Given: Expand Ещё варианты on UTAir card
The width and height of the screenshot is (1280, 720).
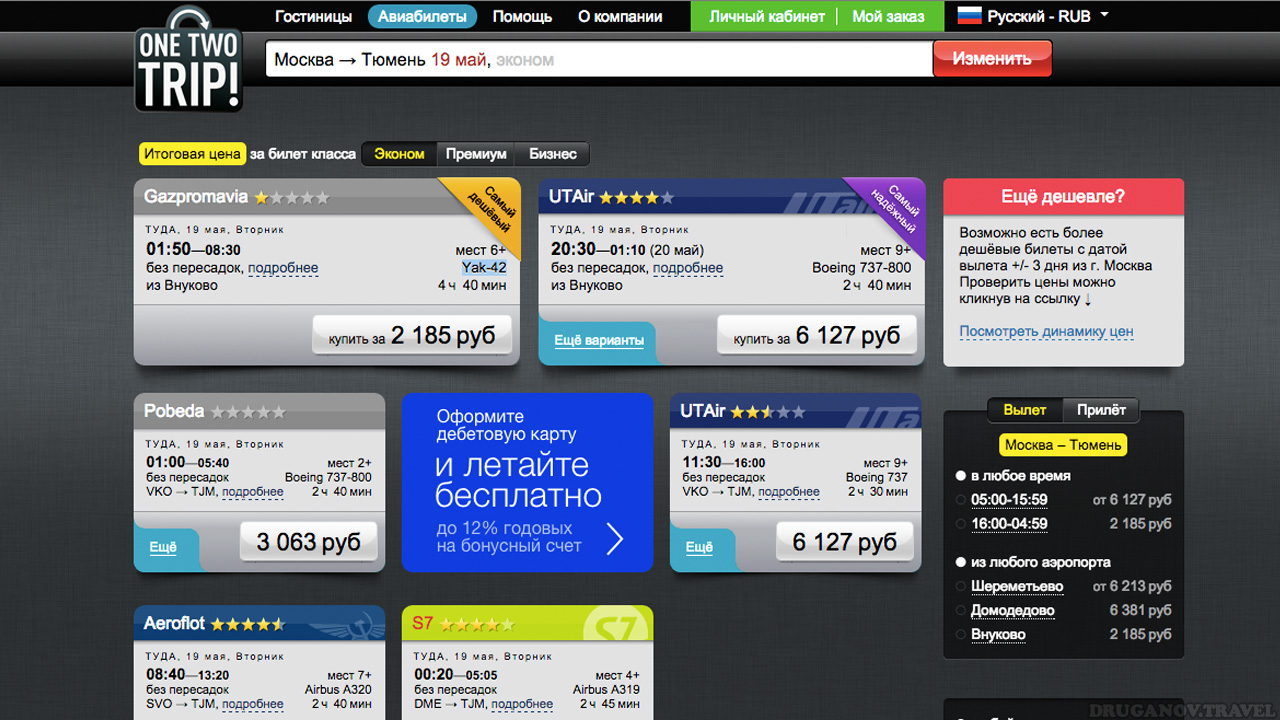Looking at the screenshot, I should [599, 340].
